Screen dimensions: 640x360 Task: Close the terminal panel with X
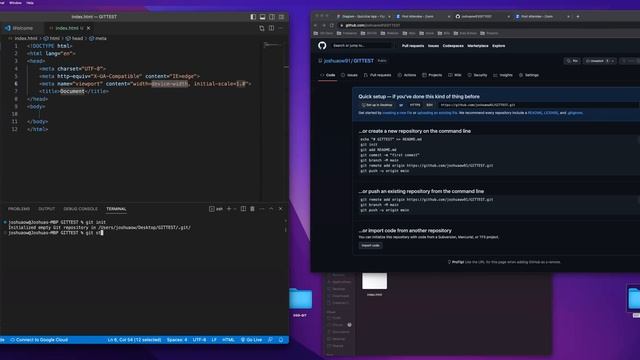280,209
